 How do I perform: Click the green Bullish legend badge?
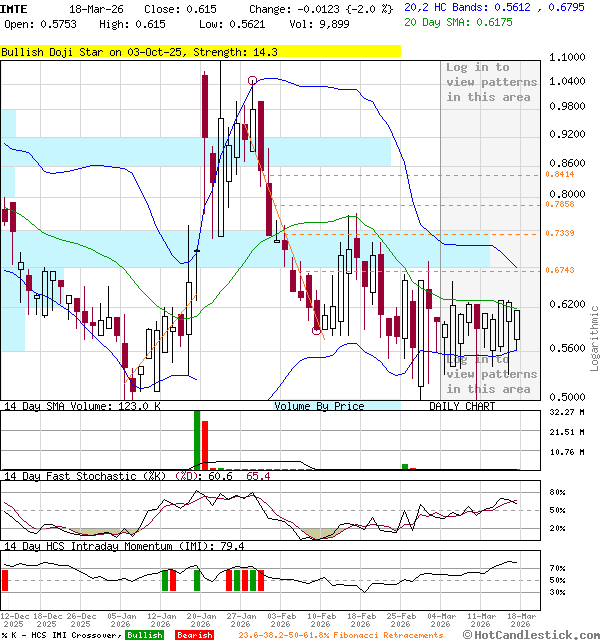click(x=145, y=634)
